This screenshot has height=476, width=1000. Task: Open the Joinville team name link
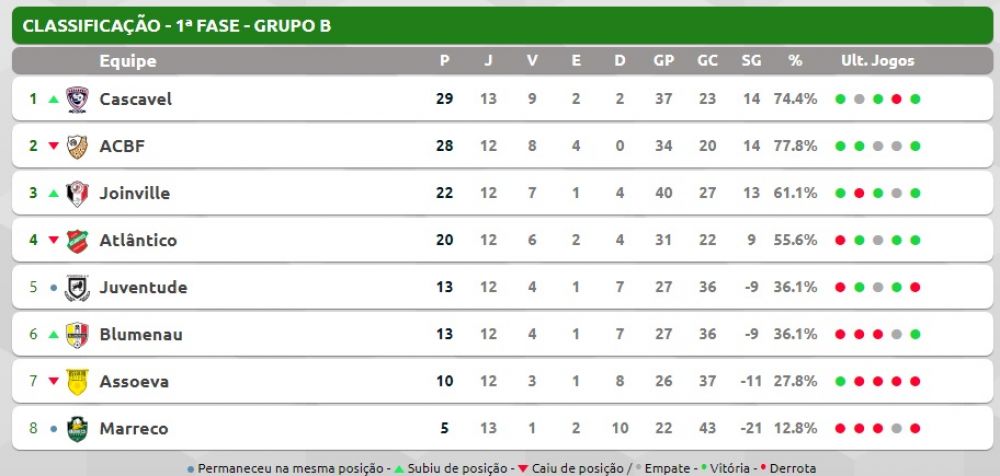click(x=135, y=193)
